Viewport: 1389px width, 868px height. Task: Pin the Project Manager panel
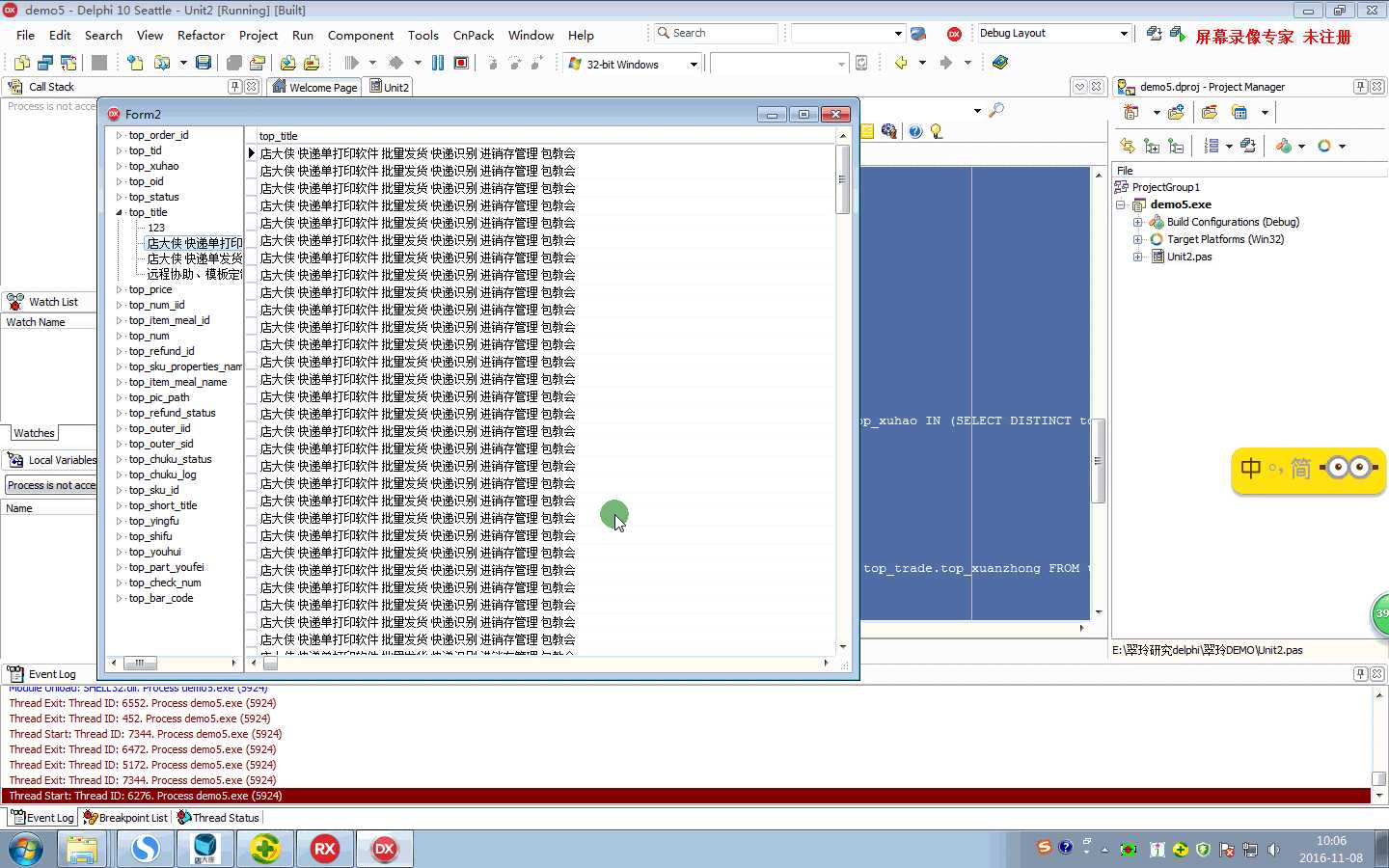[x=1360, y=87]
